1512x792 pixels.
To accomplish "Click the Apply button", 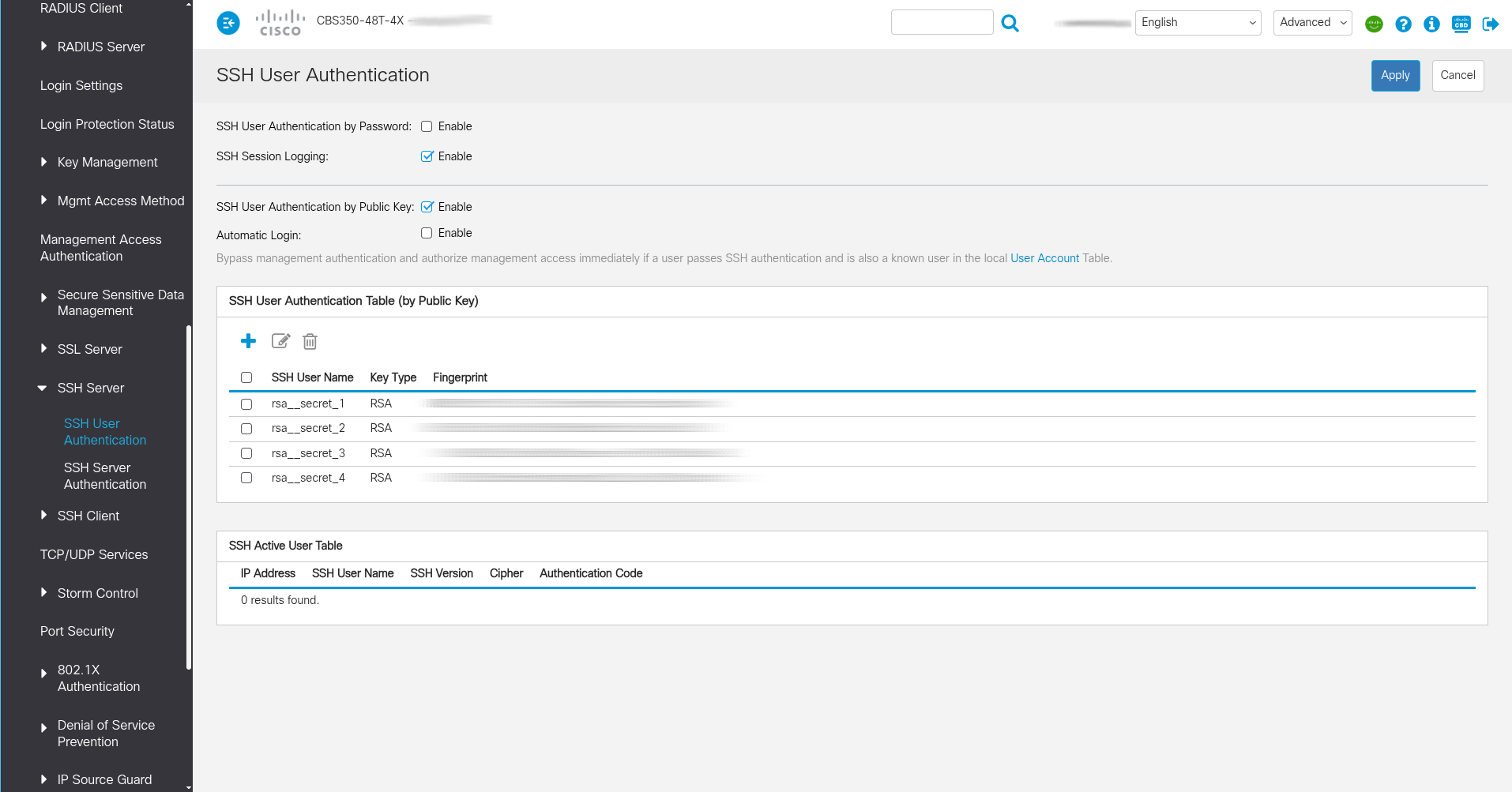I will coord(1395,76).
